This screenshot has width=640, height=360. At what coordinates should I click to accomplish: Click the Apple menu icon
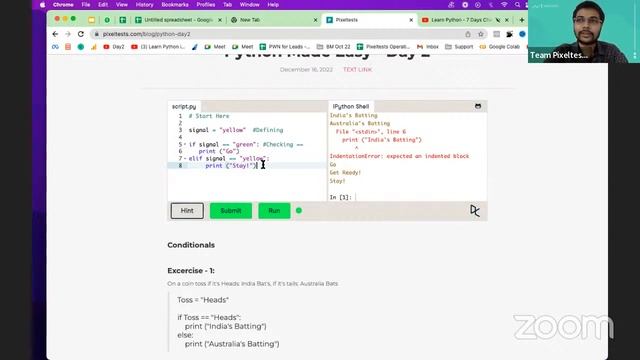coord(42,5)
